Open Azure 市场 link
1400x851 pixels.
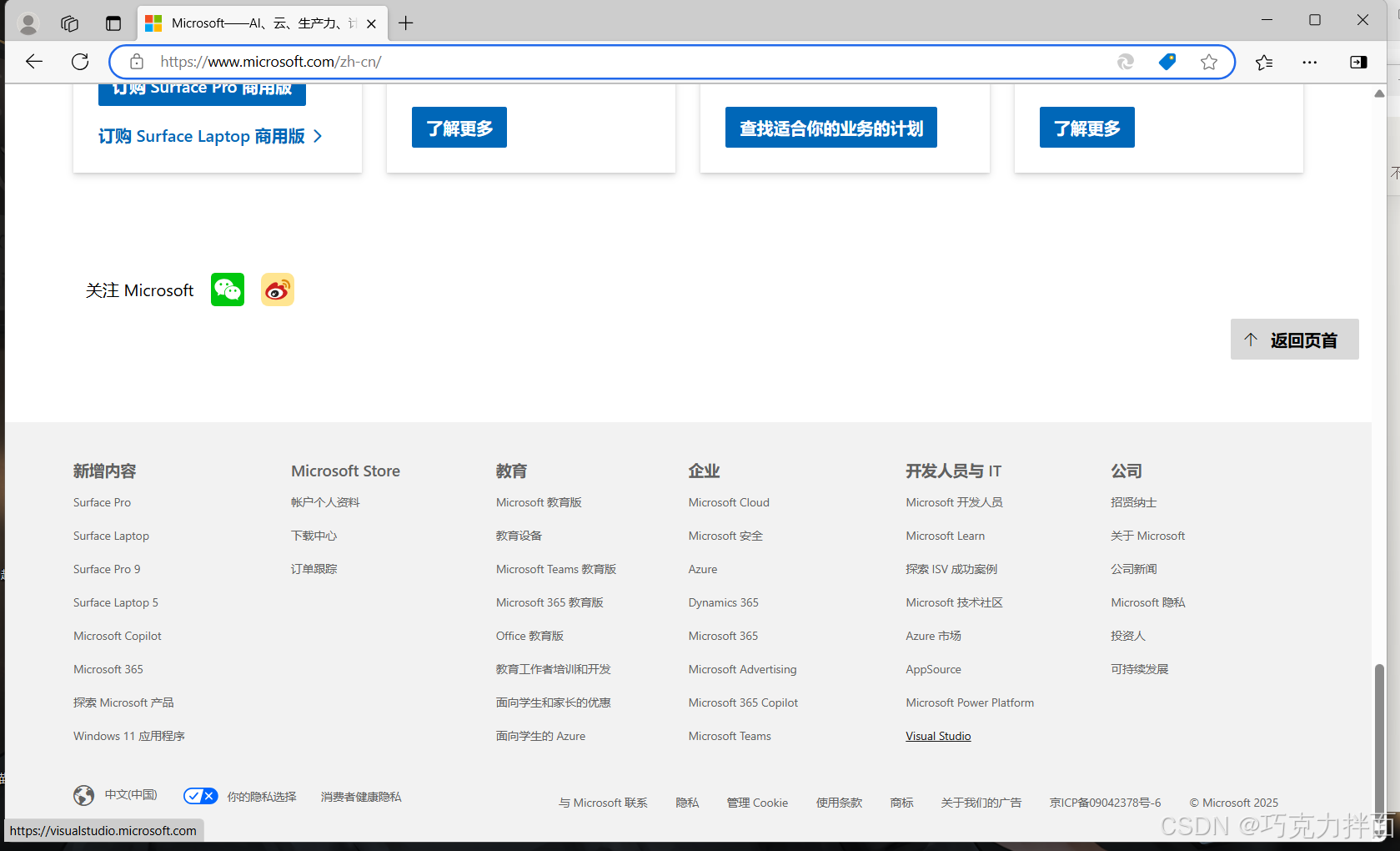click(x=933, y=636)
